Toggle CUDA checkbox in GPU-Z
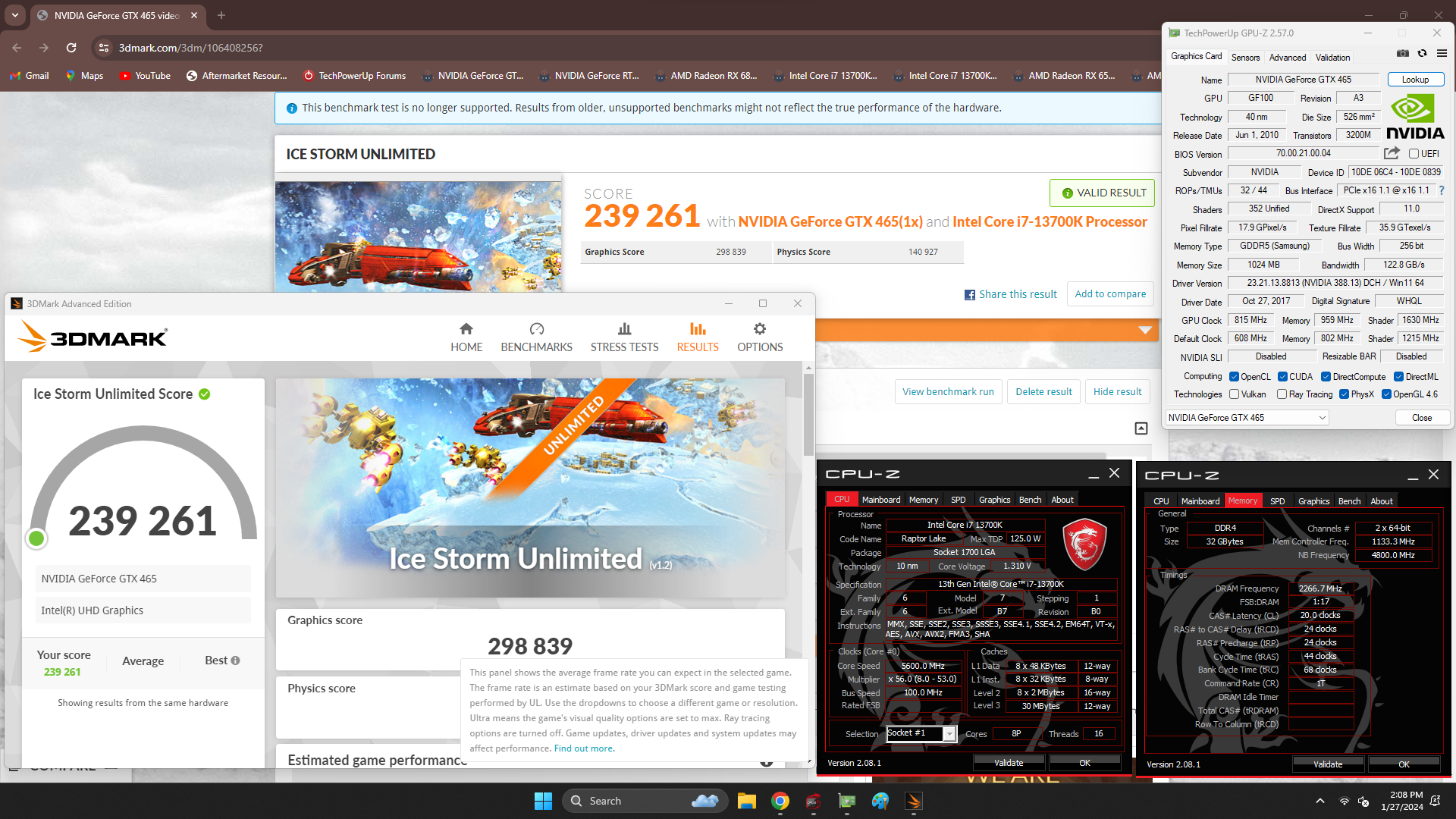This screenshot has height=819, width=1456. pos(1282,377)
